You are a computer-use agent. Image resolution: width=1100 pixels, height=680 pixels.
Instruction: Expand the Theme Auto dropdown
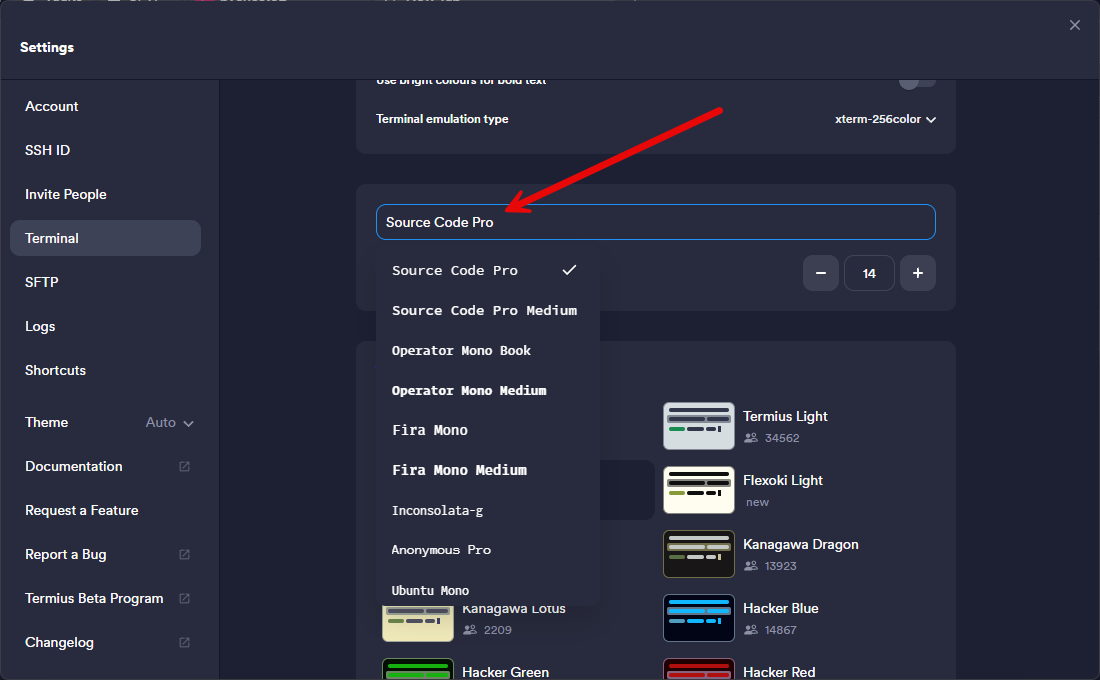pos(169,422)
